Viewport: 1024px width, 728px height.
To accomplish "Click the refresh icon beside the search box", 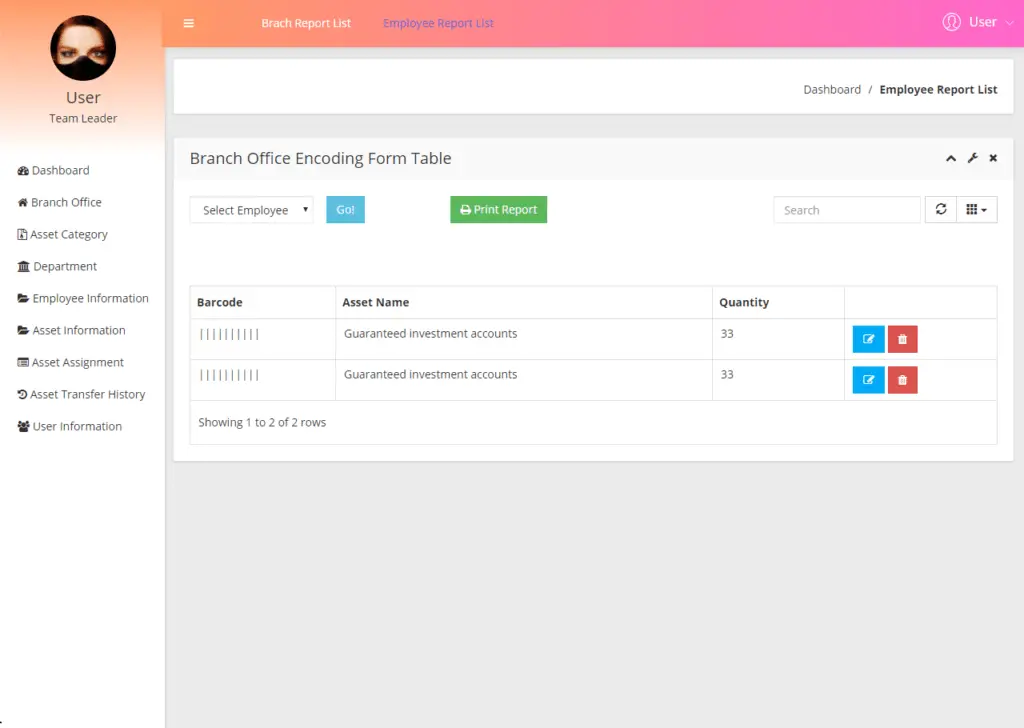I will (x=940, y=209).
